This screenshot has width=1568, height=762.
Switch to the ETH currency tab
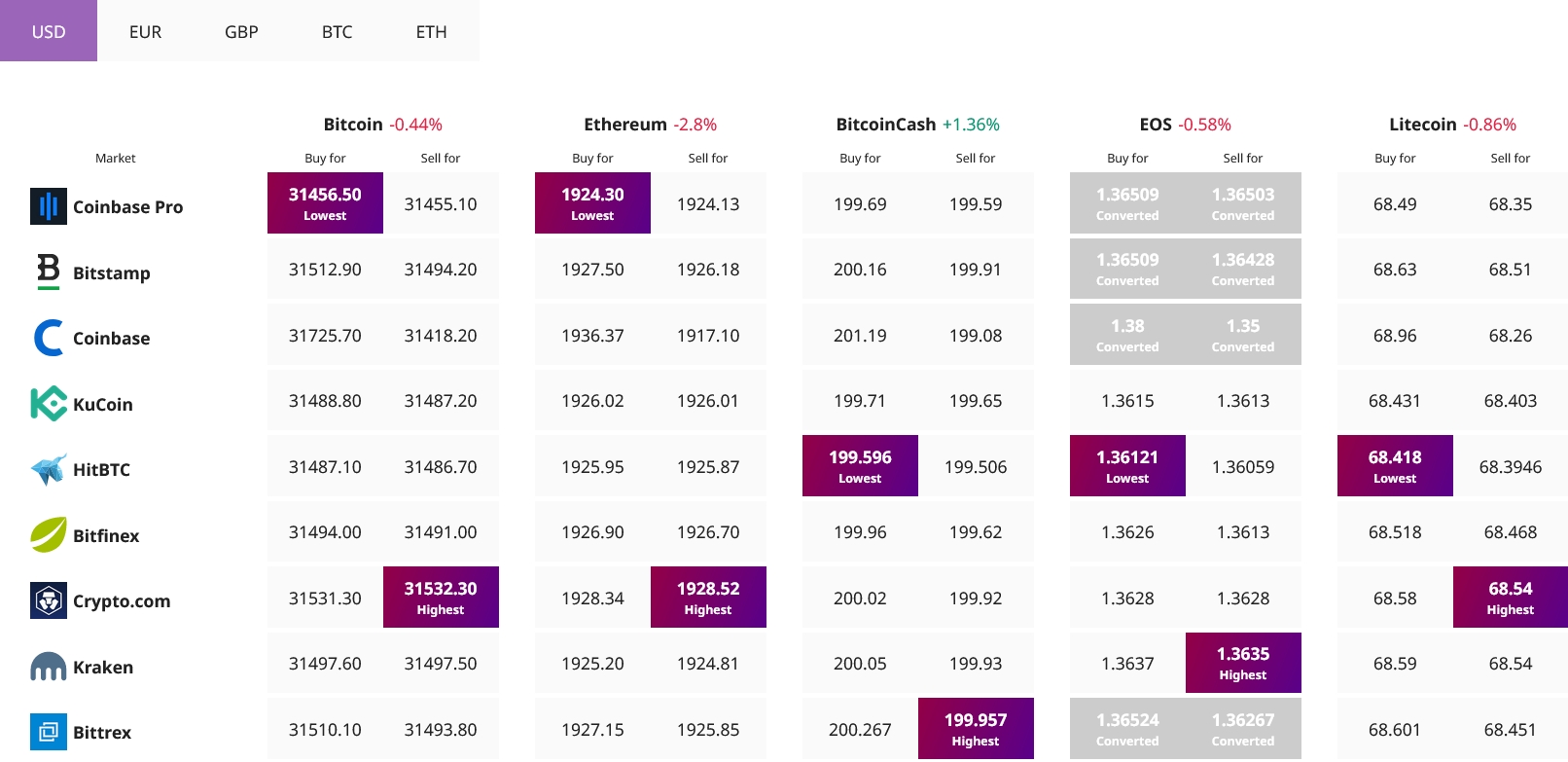pos(431,31)
